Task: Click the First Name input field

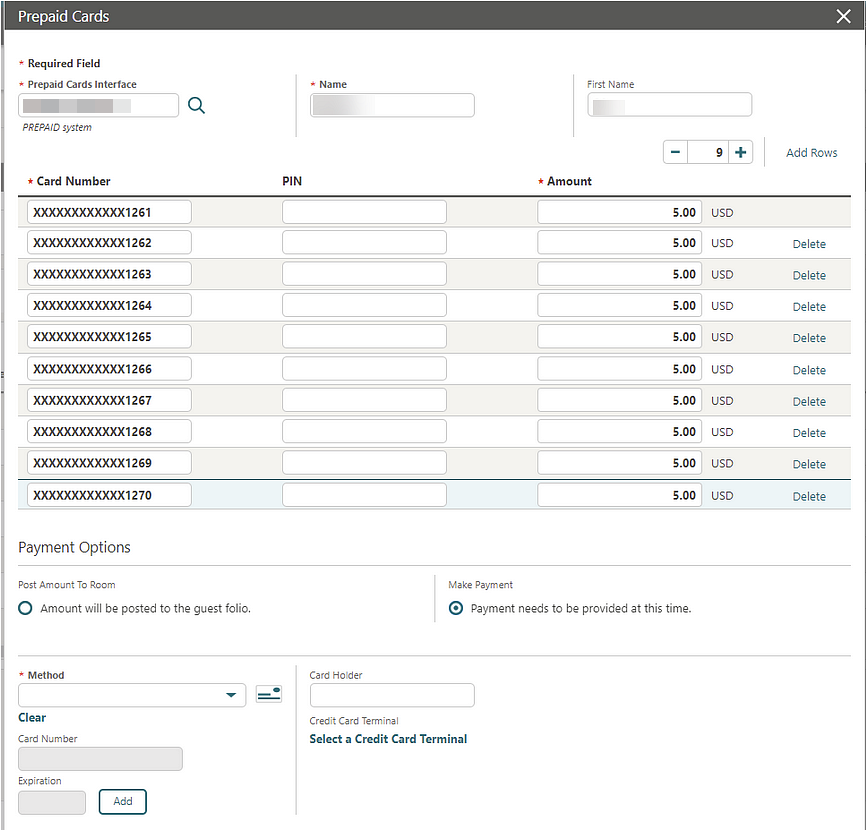Action: tap(669, 104)
